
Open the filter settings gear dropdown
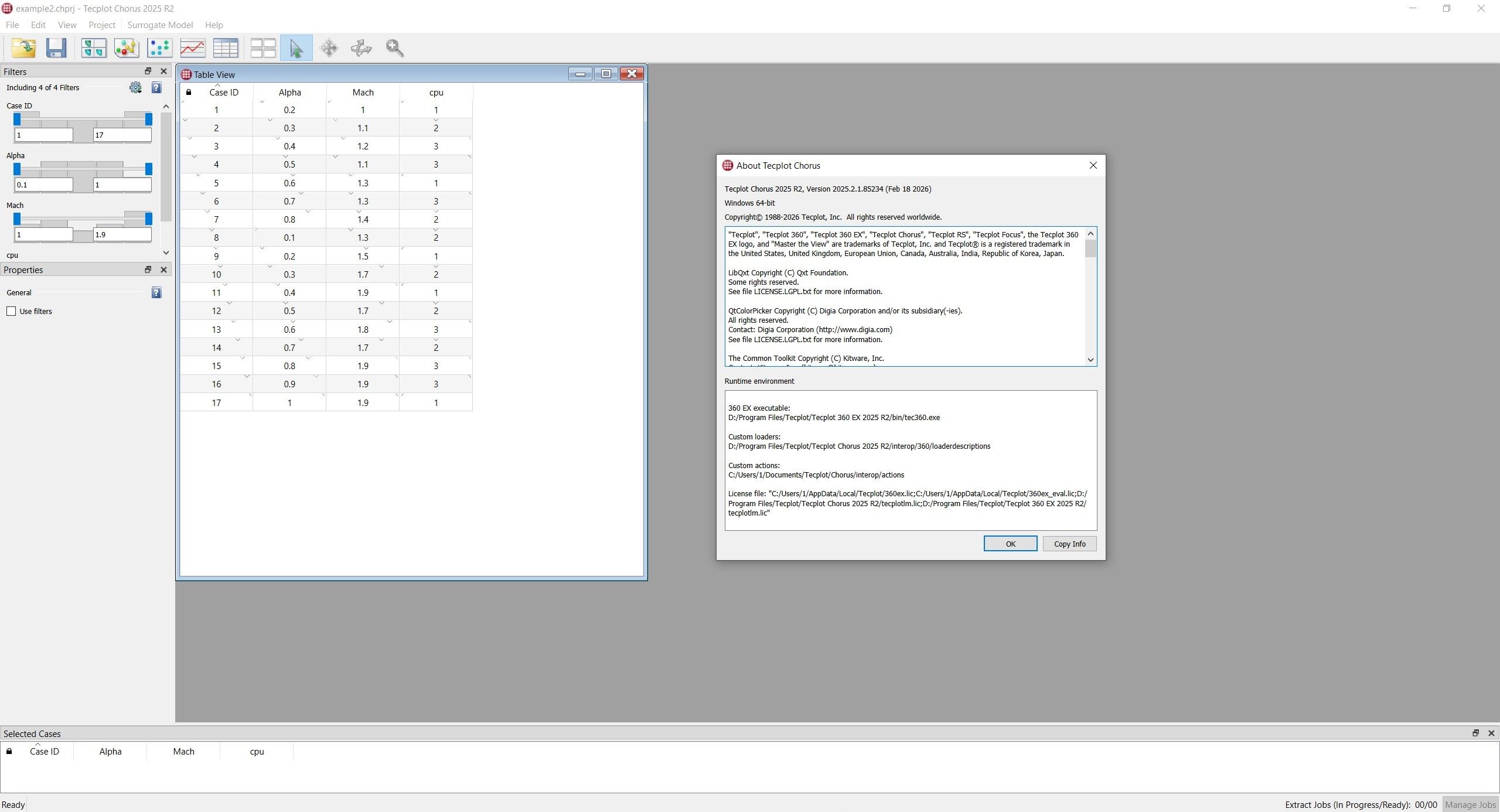click(136, 88)
